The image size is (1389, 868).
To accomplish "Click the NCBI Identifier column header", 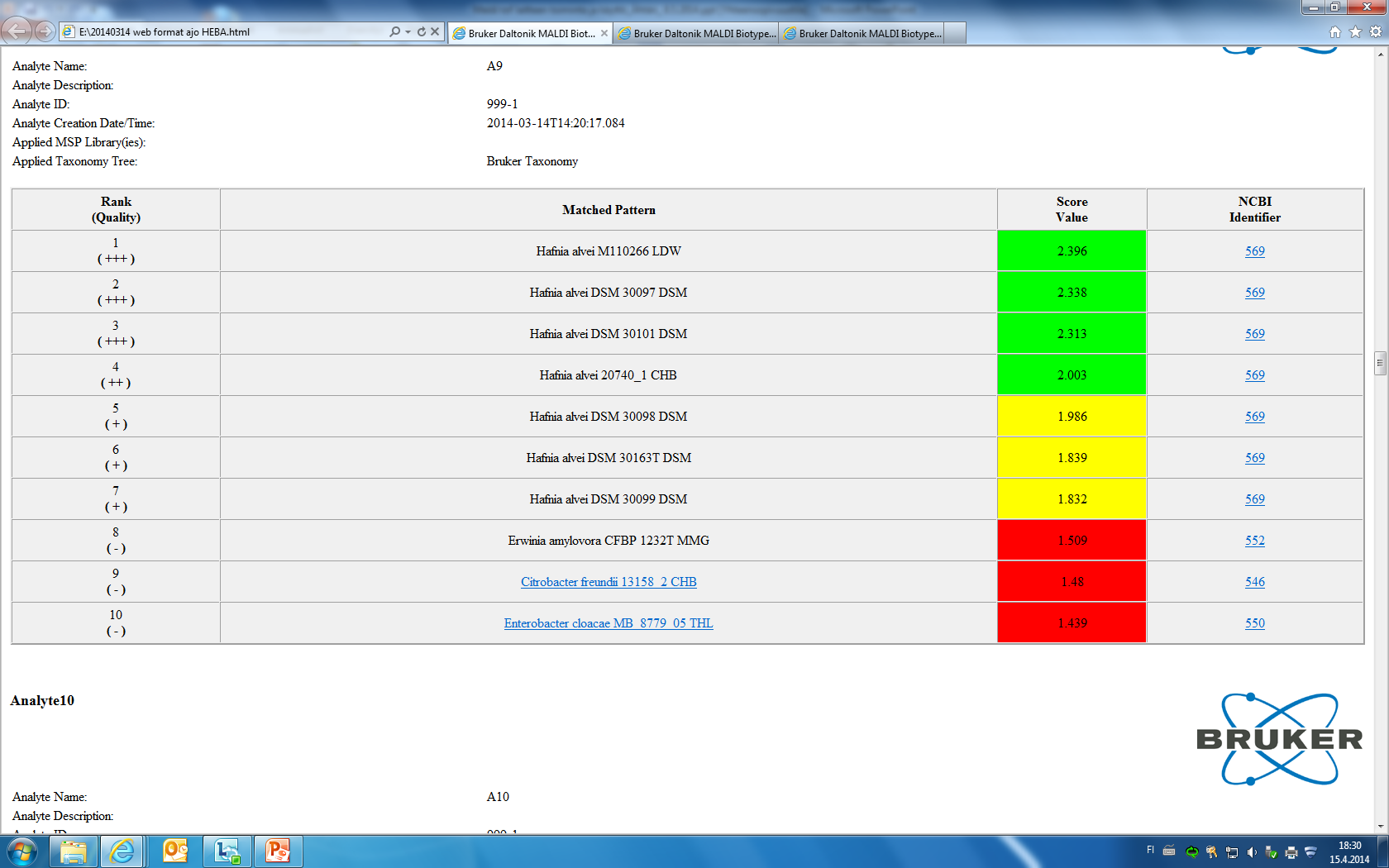I will coord(1255,210).
